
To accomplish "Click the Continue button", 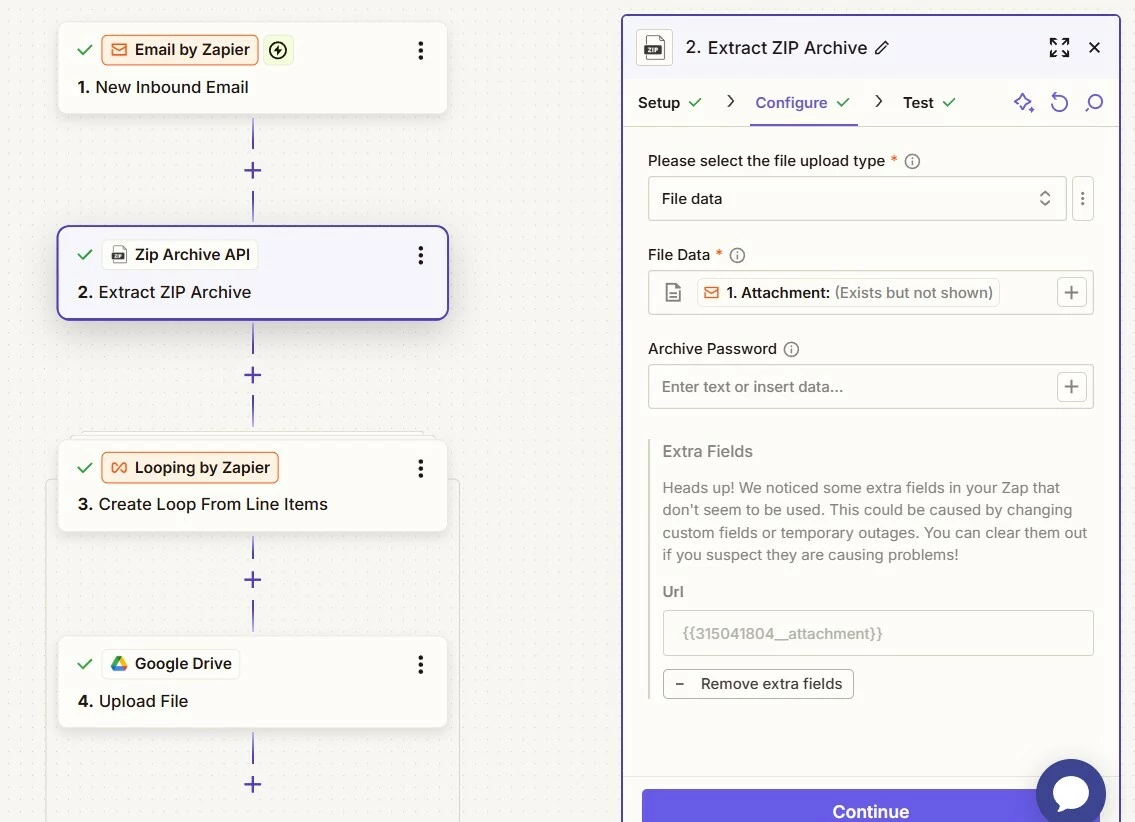I will point(871,808).
